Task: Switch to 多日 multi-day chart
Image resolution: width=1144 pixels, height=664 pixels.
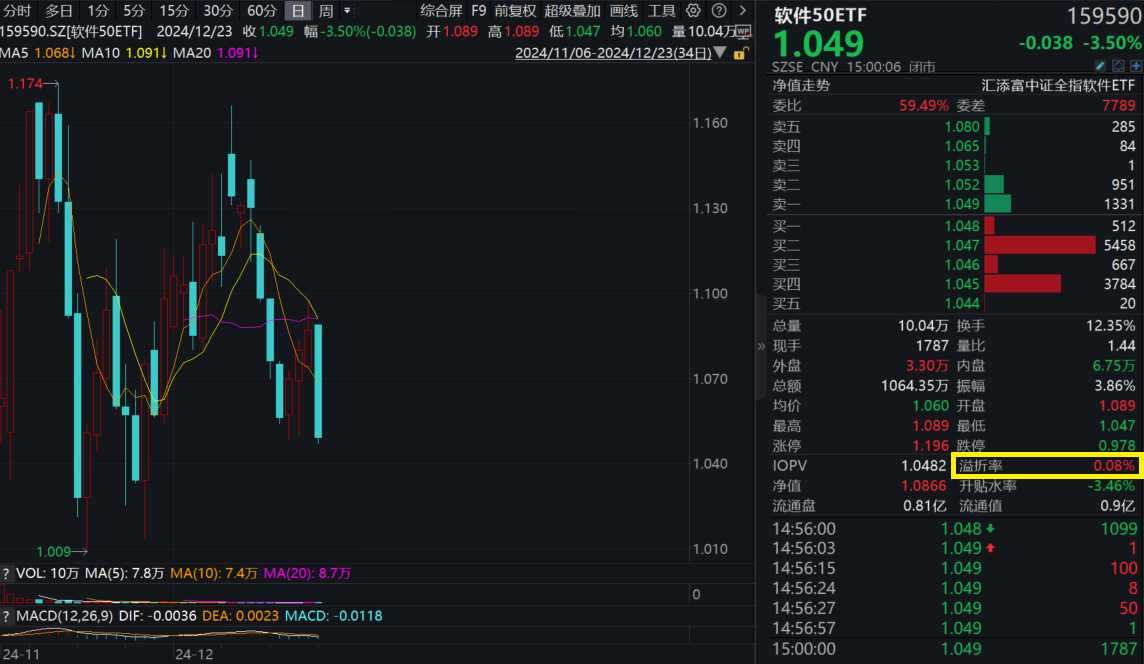Action: tap(59, 11)
